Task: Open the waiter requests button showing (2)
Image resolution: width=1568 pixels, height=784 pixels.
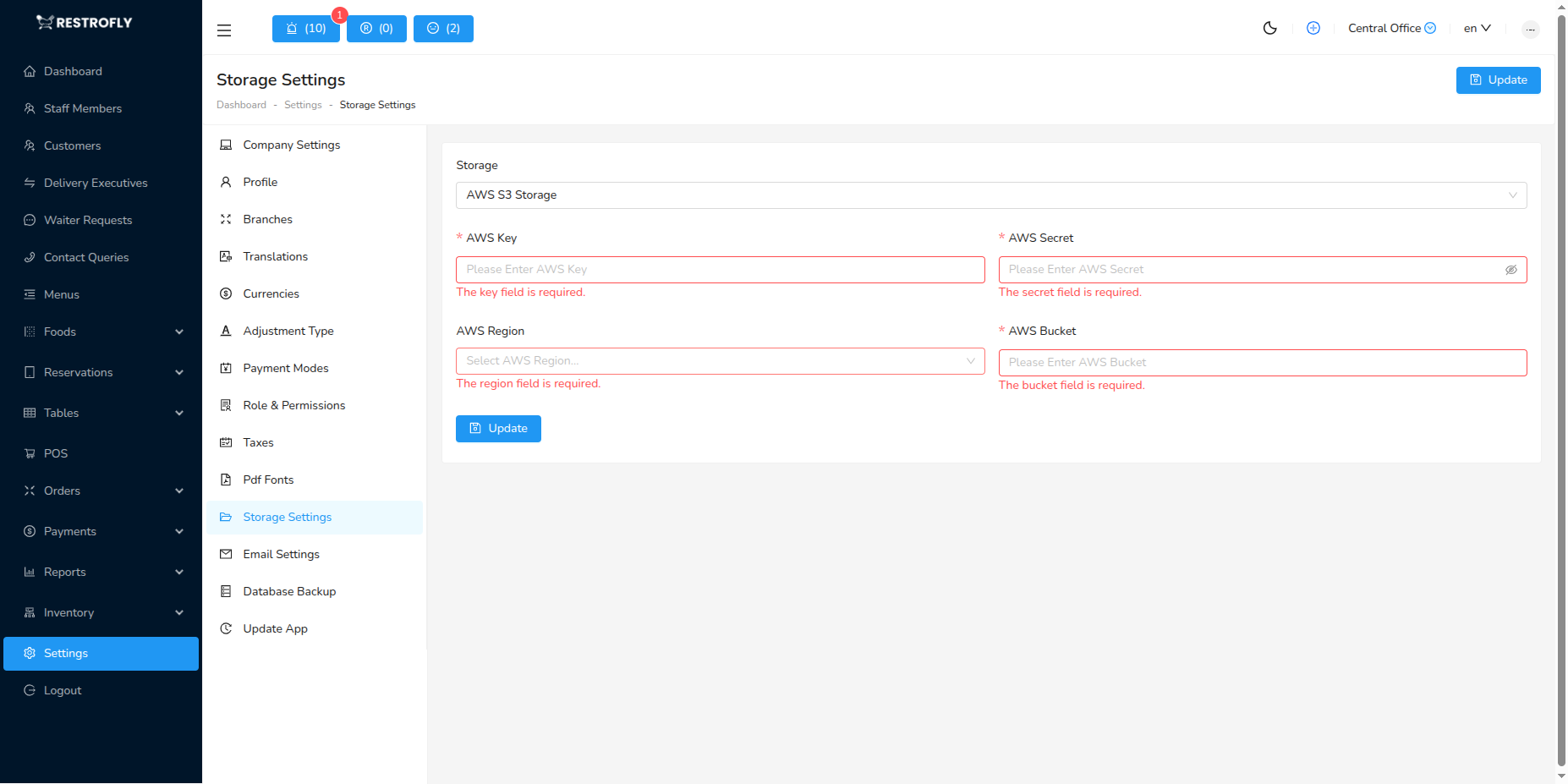Action: pos(443,29)
